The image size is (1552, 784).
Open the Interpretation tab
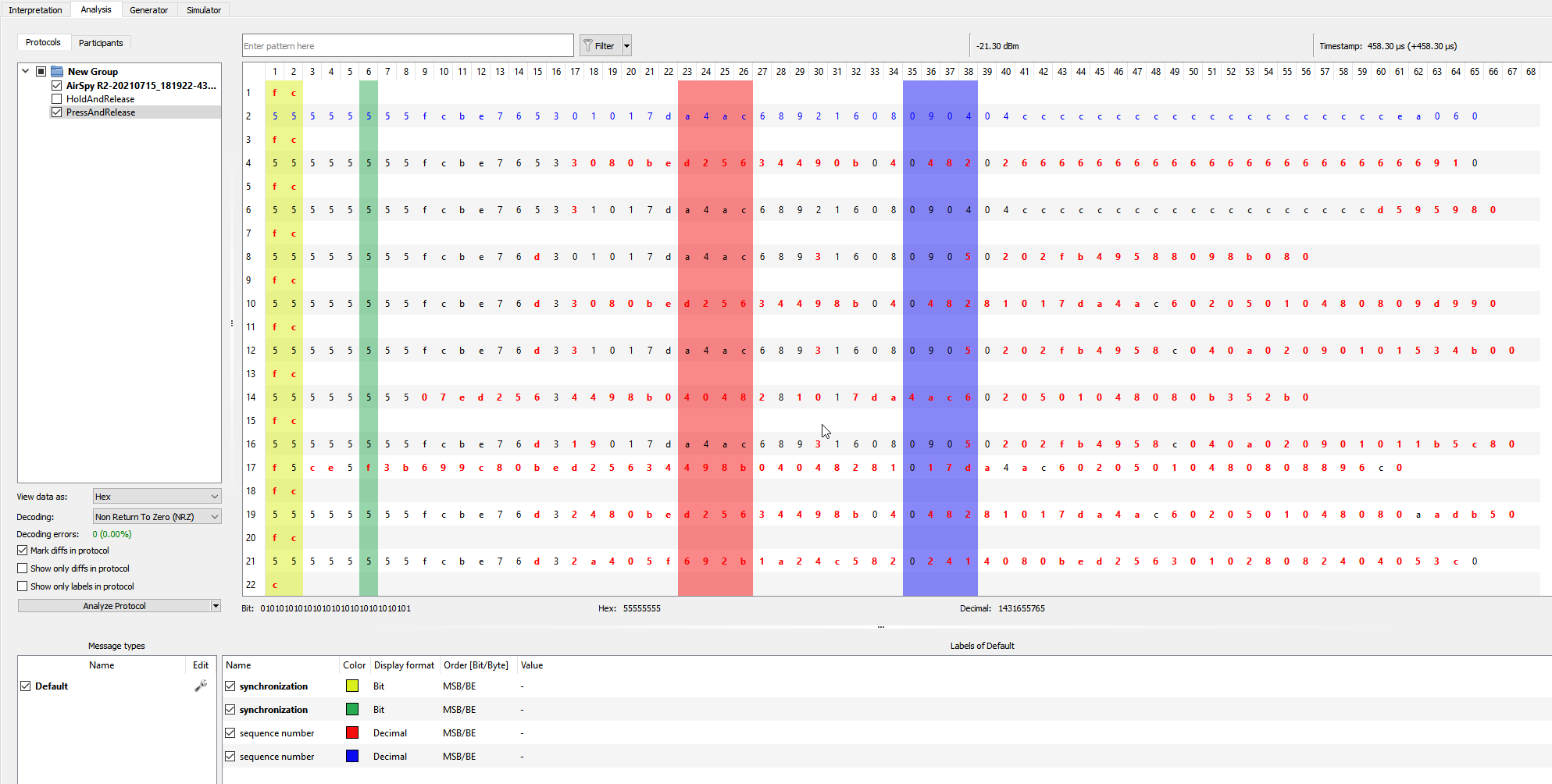[35, 10]
